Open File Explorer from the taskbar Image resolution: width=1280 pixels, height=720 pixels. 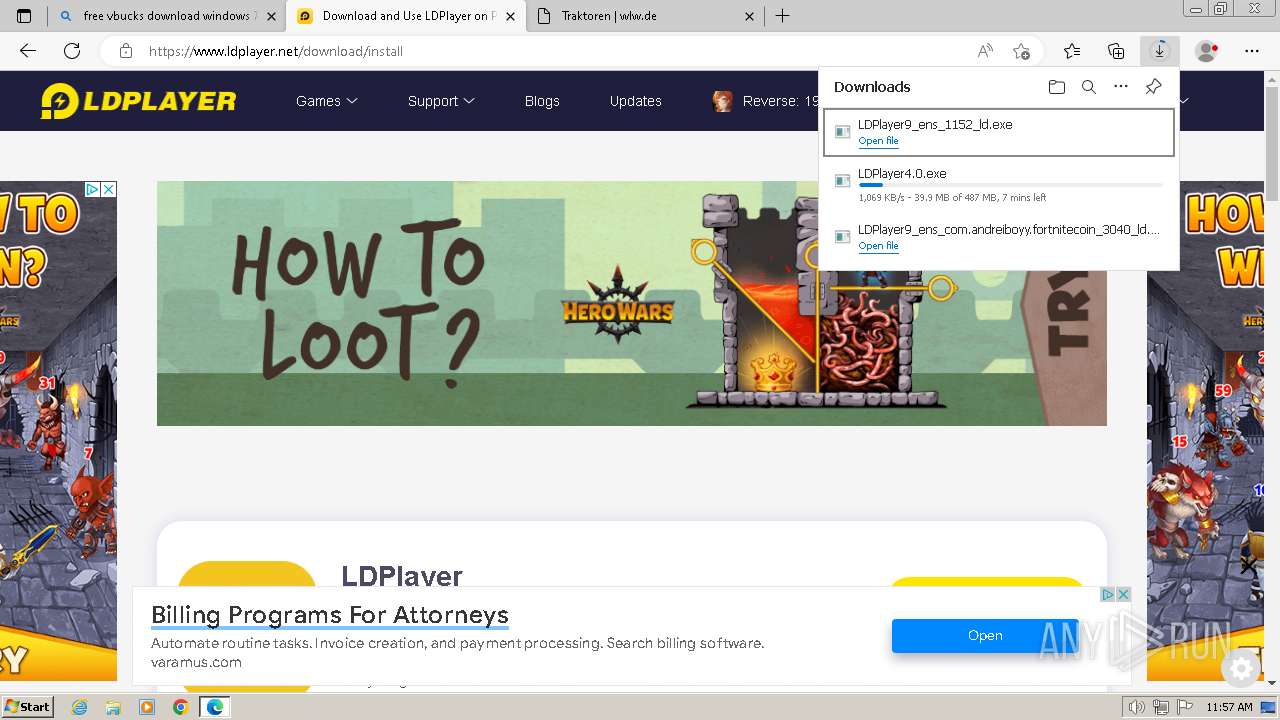tap(113, 707)
